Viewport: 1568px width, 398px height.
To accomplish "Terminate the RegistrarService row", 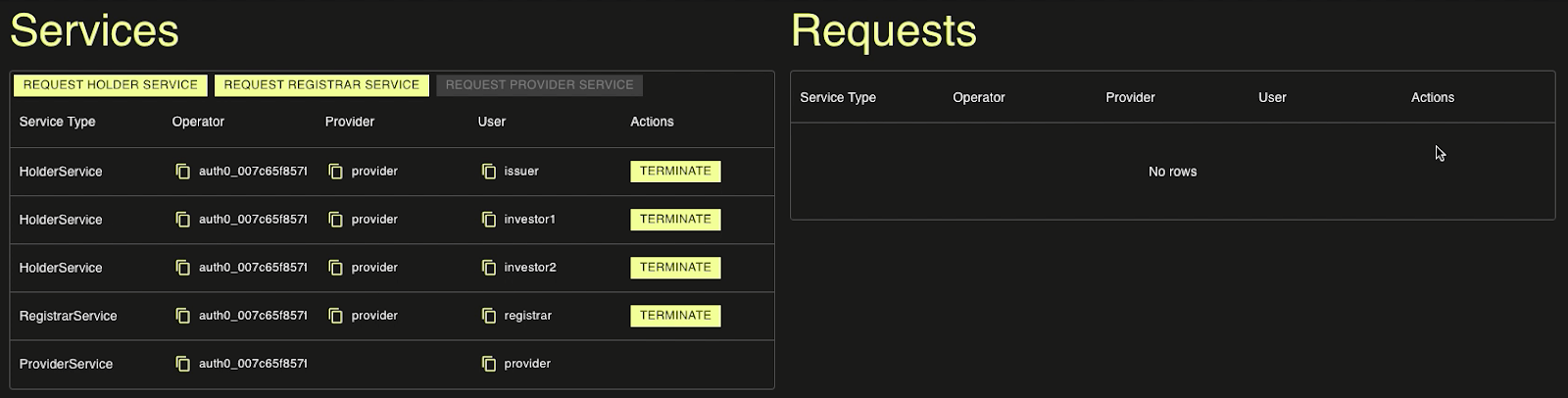I will (675, 316).
